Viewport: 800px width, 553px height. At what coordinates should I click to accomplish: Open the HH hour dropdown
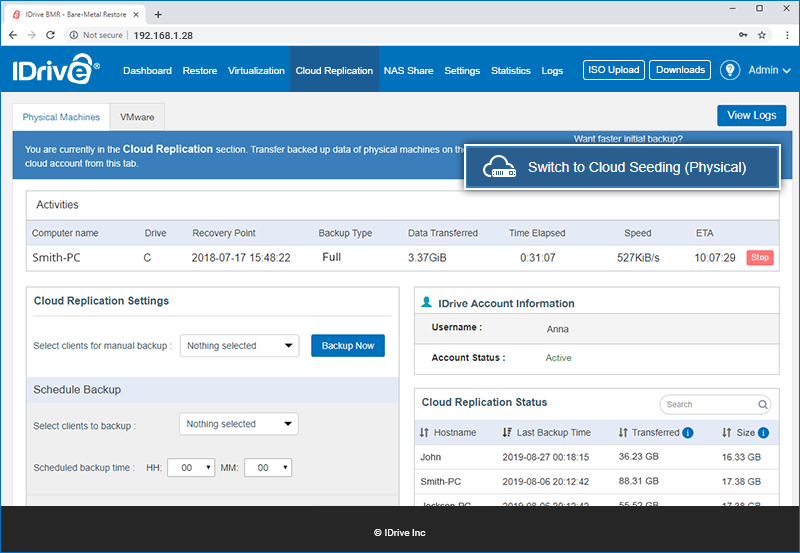click(x=191, y=468)
